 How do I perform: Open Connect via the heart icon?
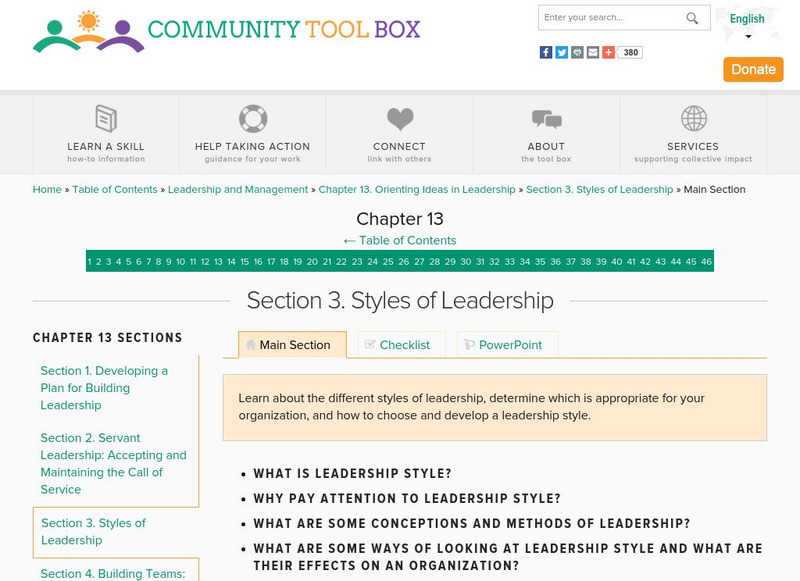pos(400,118)
